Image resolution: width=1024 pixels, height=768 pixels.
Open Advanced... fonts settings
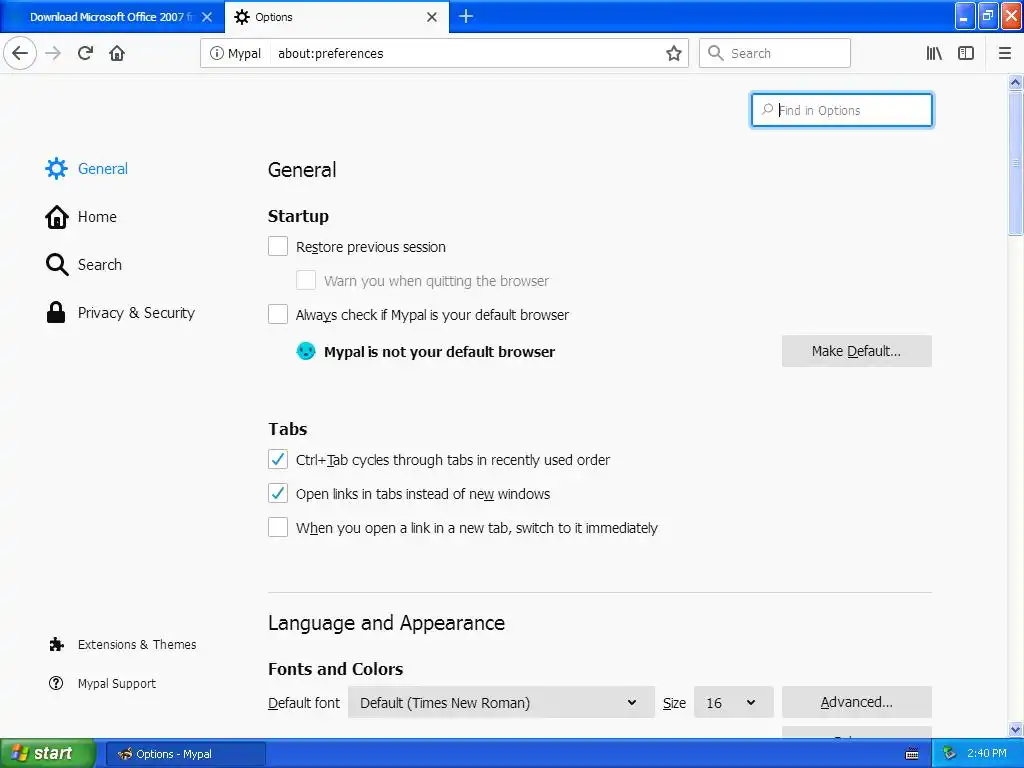click(856, 702)
